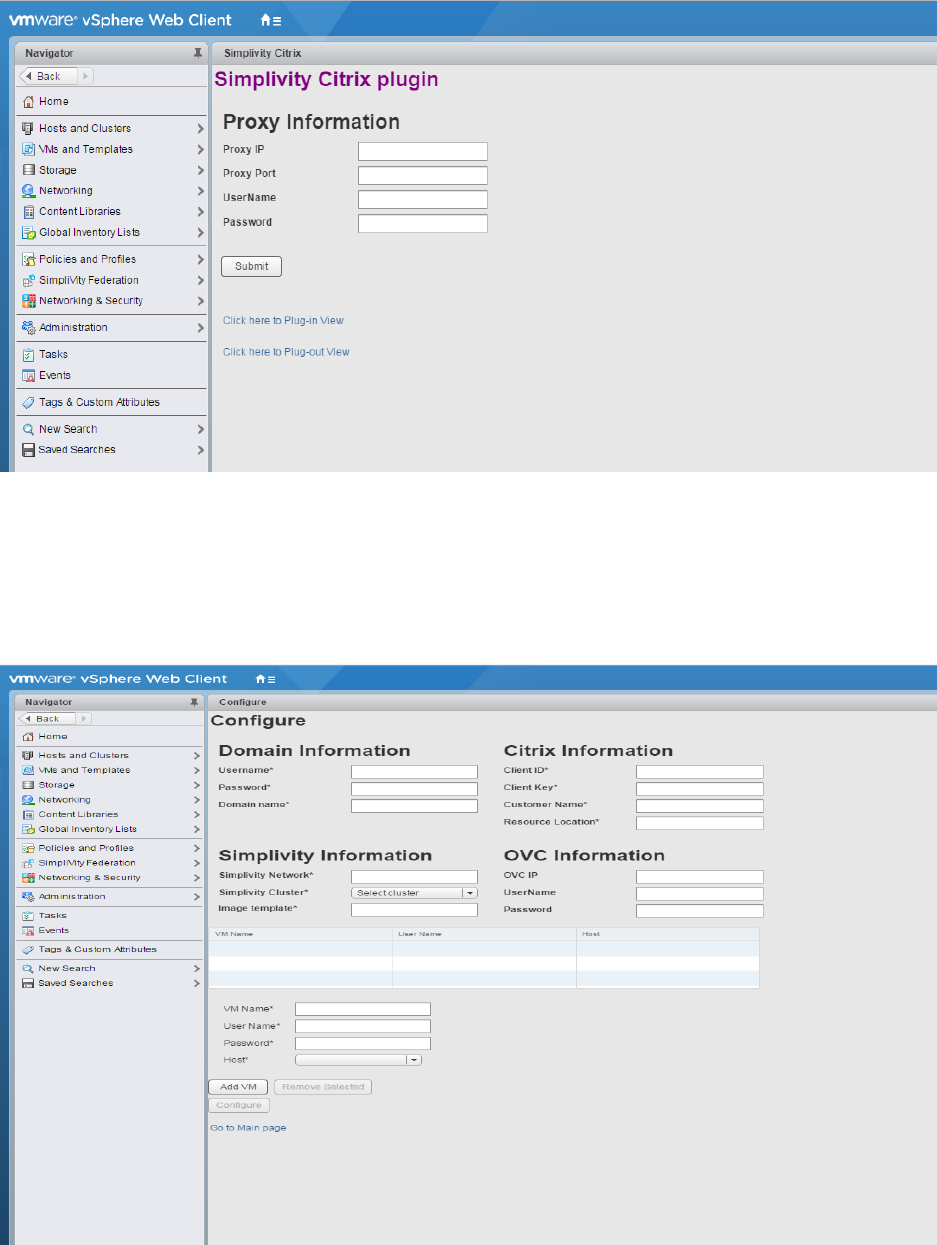937x1245 pixels.
Task: Click Global Inventory Lists icon in Simplivity Citrix screen
Action: coord(29,232)
